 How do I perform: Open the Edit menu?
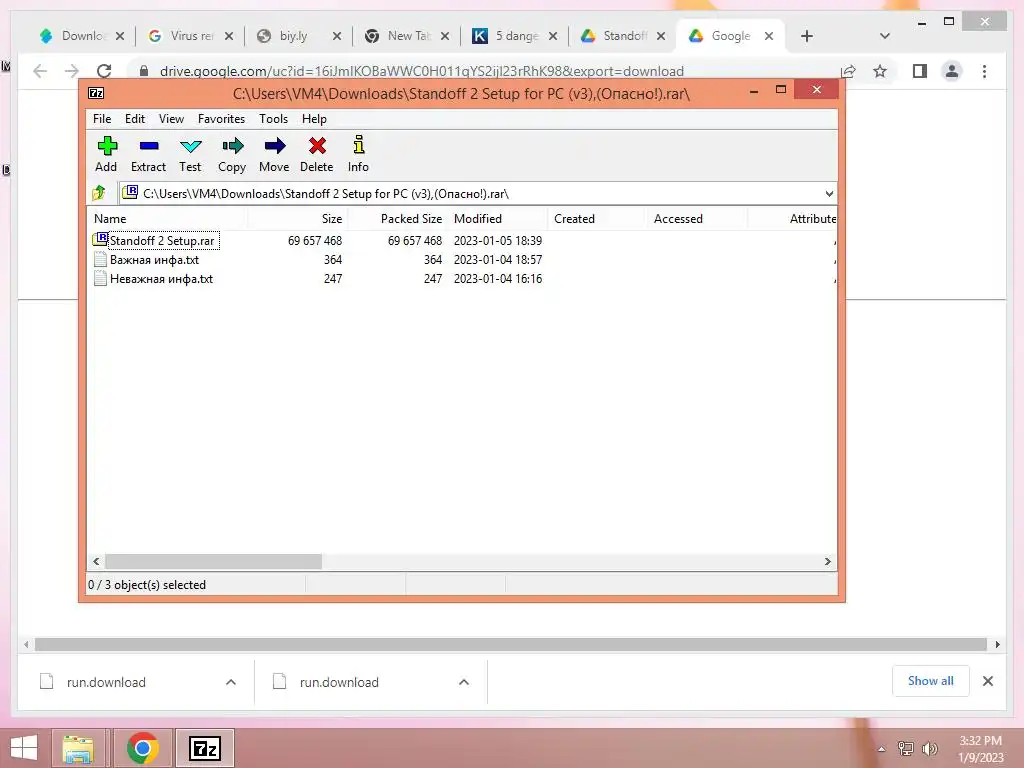135,119
